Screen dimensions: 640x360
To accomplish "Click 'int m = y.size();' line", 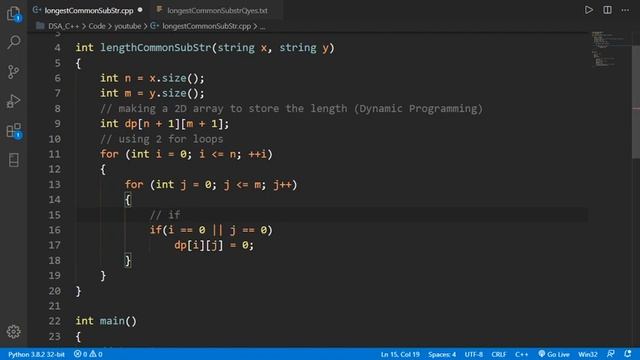I will pos(152,93).
